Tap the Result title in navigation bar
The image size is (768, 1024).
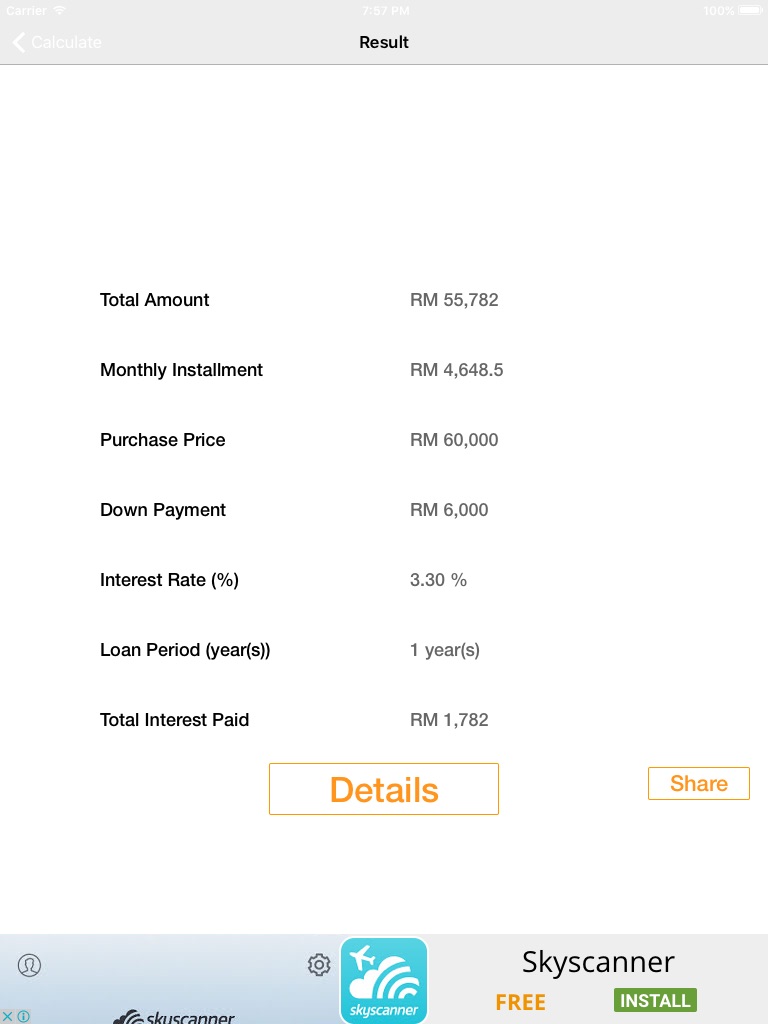point(384,42)
